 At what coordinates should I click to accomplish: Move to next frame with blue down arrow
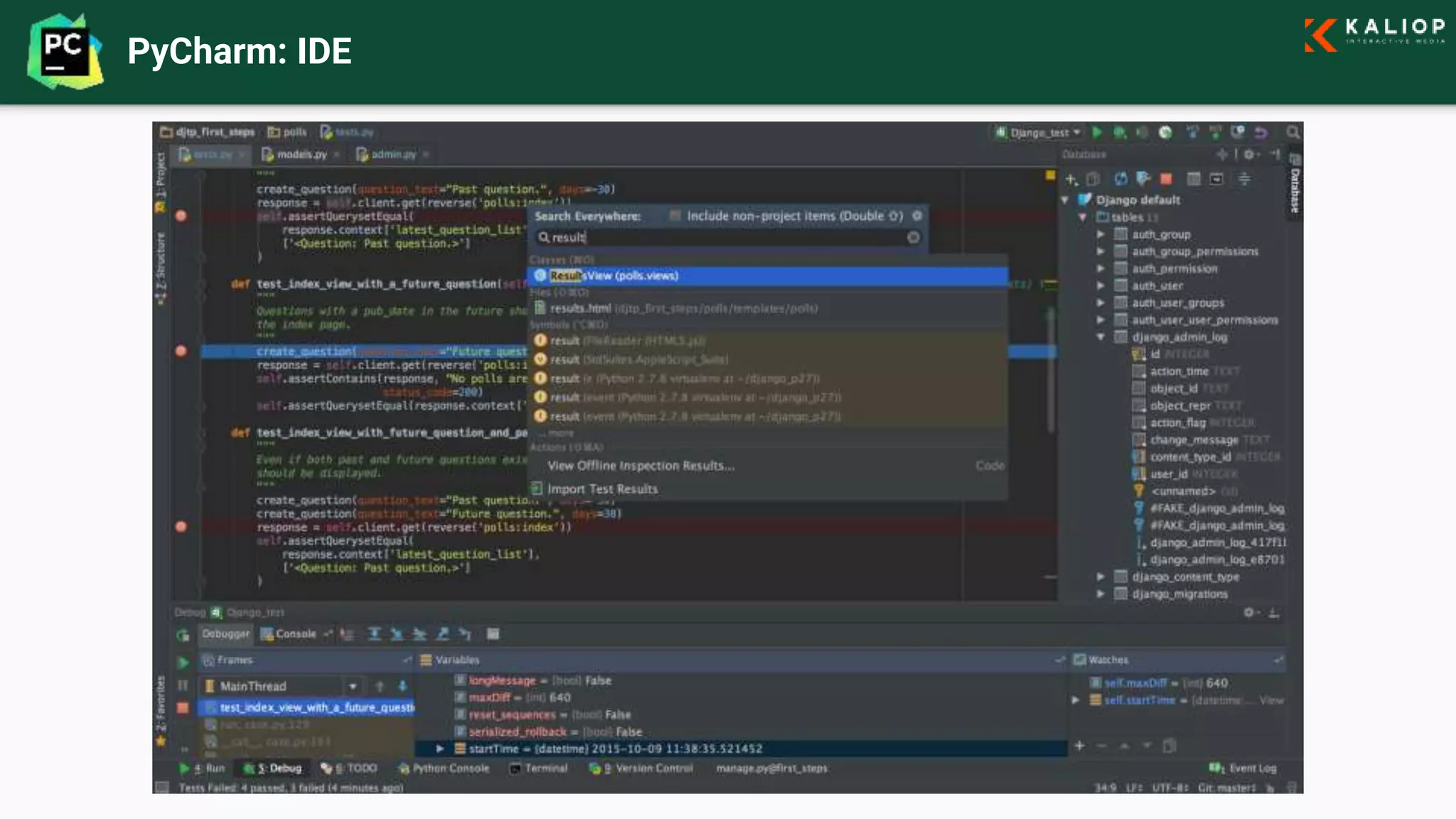point(402,686)
